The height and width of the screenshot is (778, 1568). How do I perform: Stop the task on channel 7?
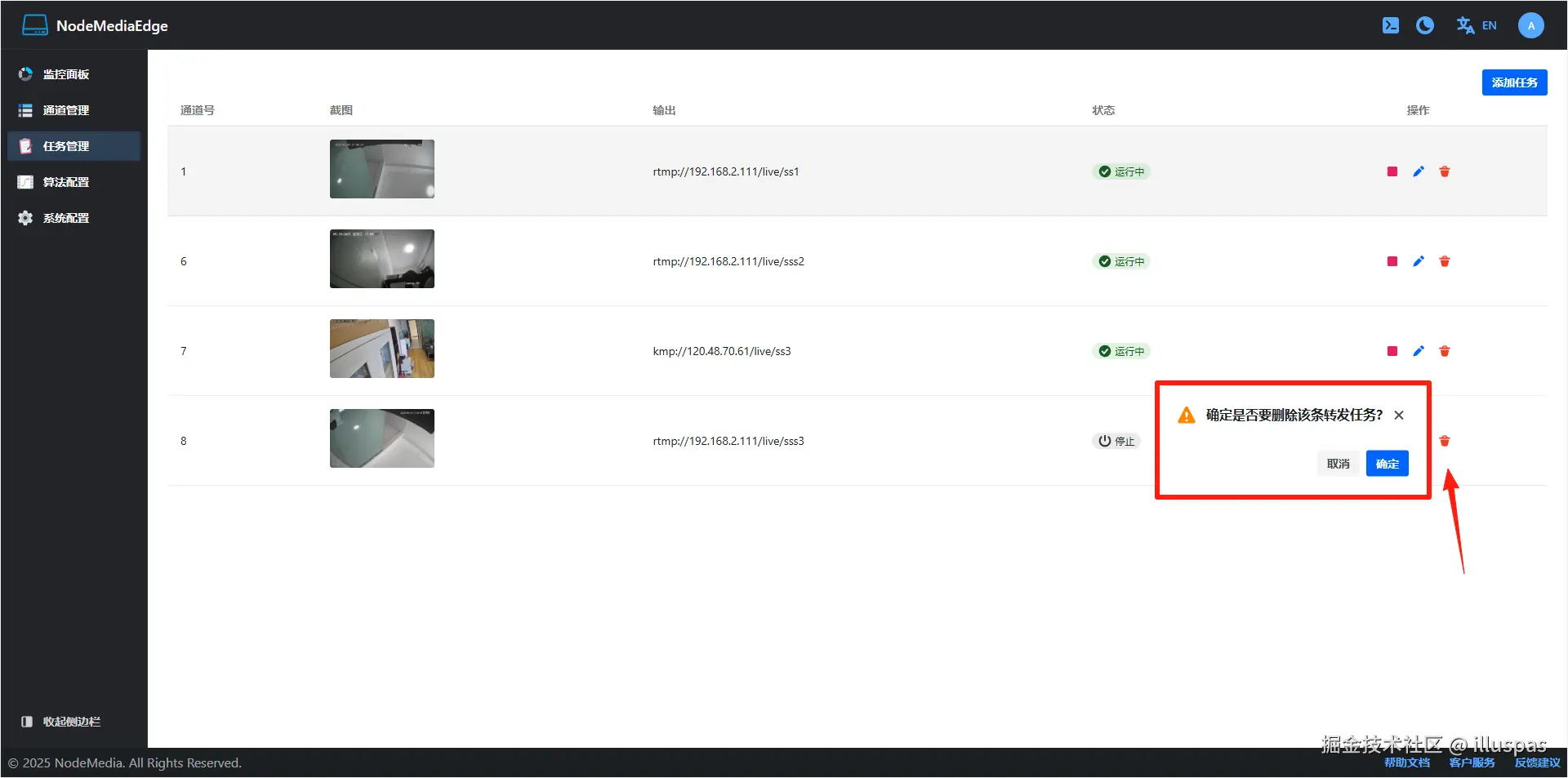(1392, 351)
